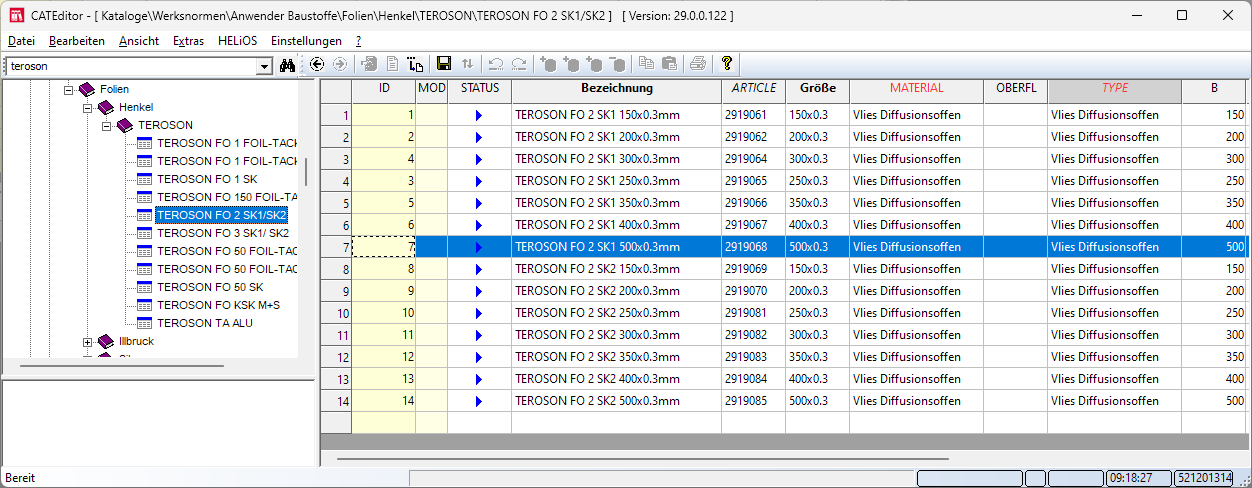
Task: Click the Größe column header
Action: tap(817, 89)
